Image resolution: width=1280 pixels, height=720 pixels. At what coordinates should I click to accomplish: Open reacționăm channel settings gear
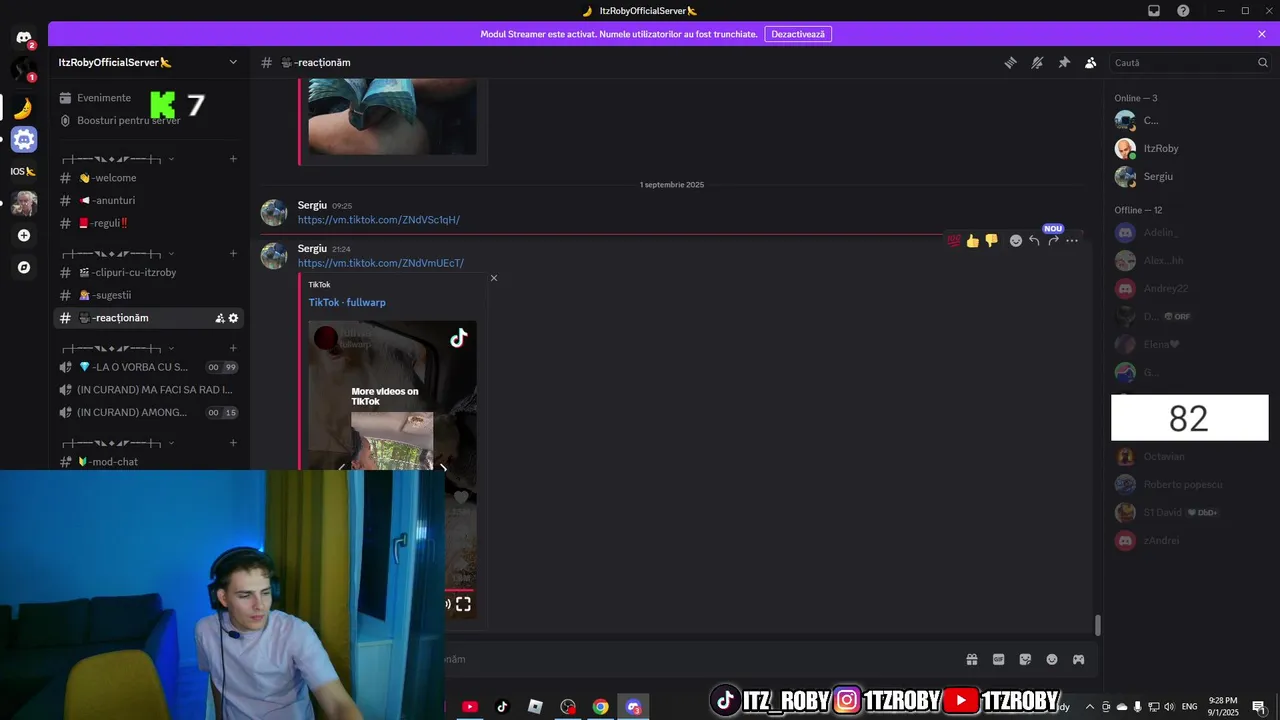click(x=234, y=318)
